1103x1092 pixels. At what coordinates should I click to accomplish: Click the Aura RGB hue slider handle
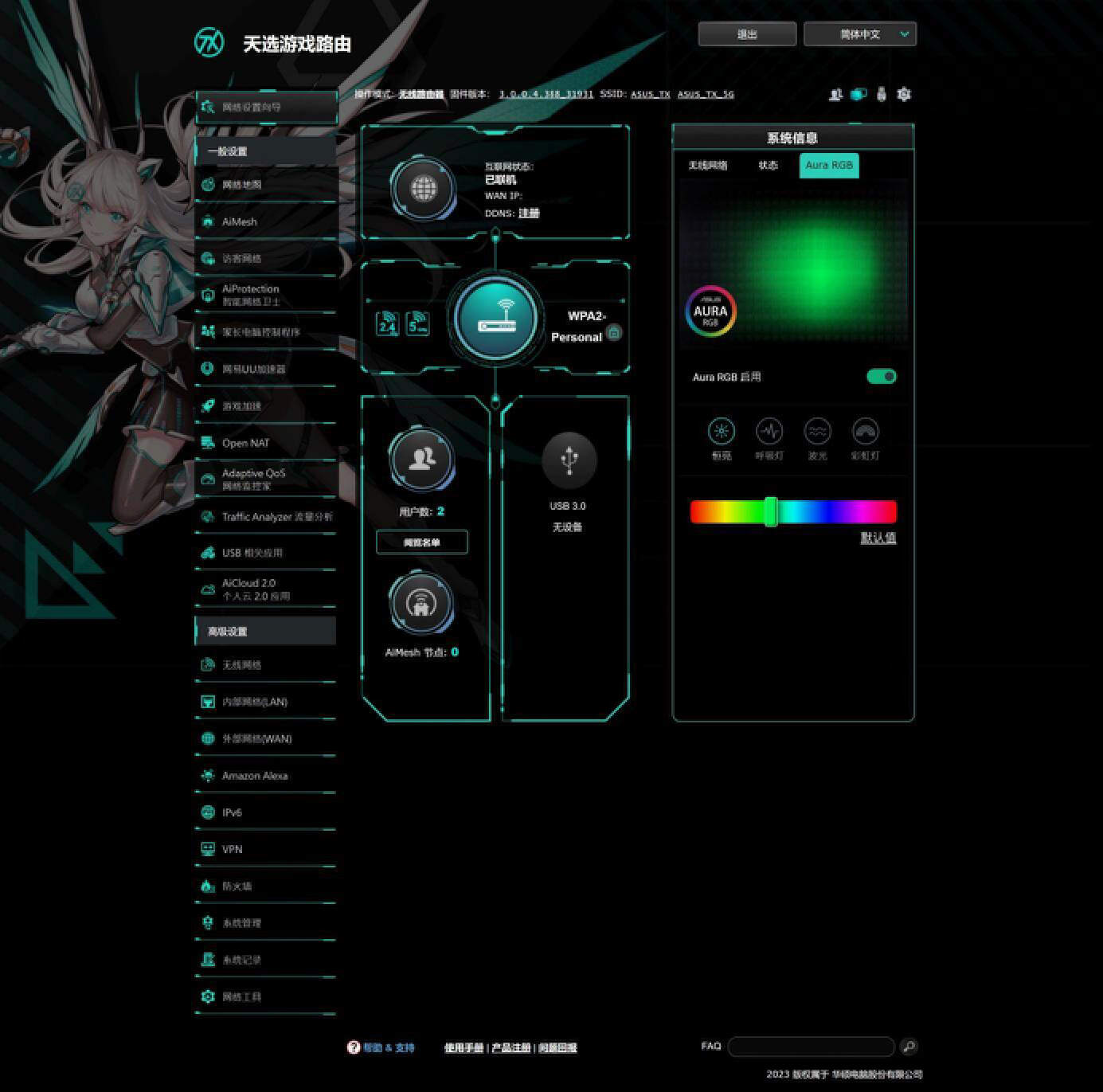(771, 511)
